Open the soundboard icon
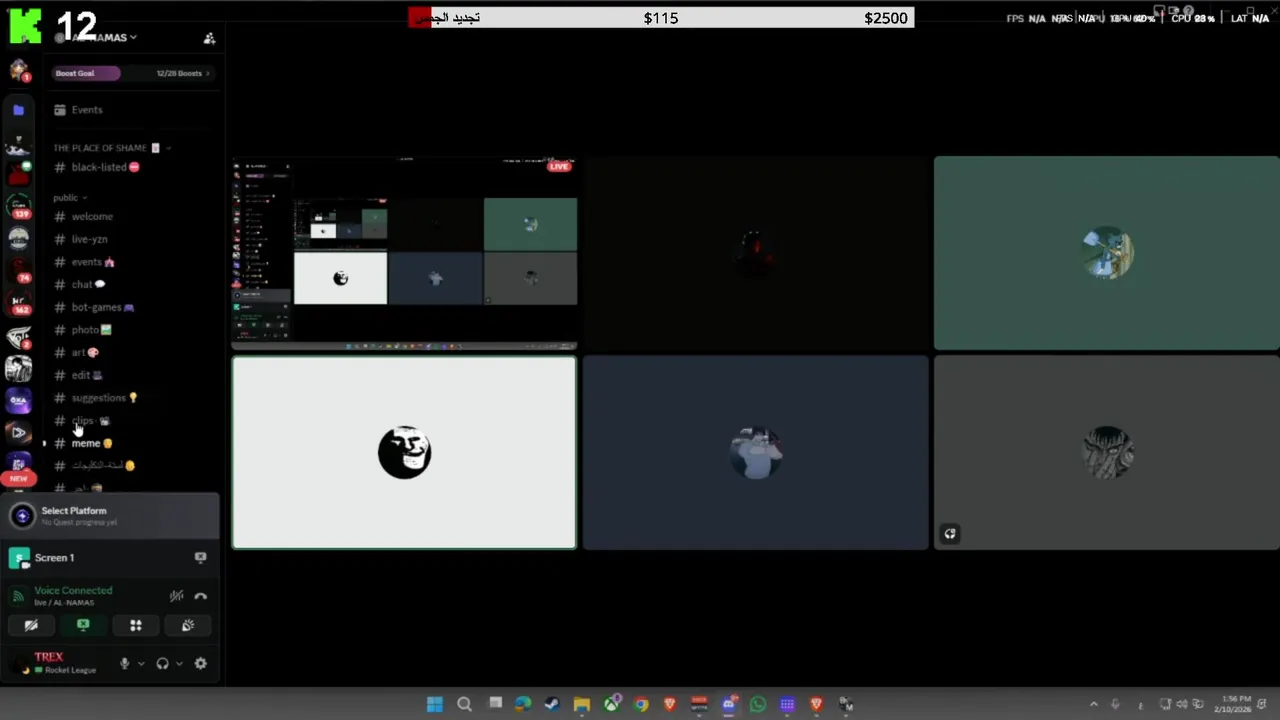1280x720 pixels. [x=187, y=625]
